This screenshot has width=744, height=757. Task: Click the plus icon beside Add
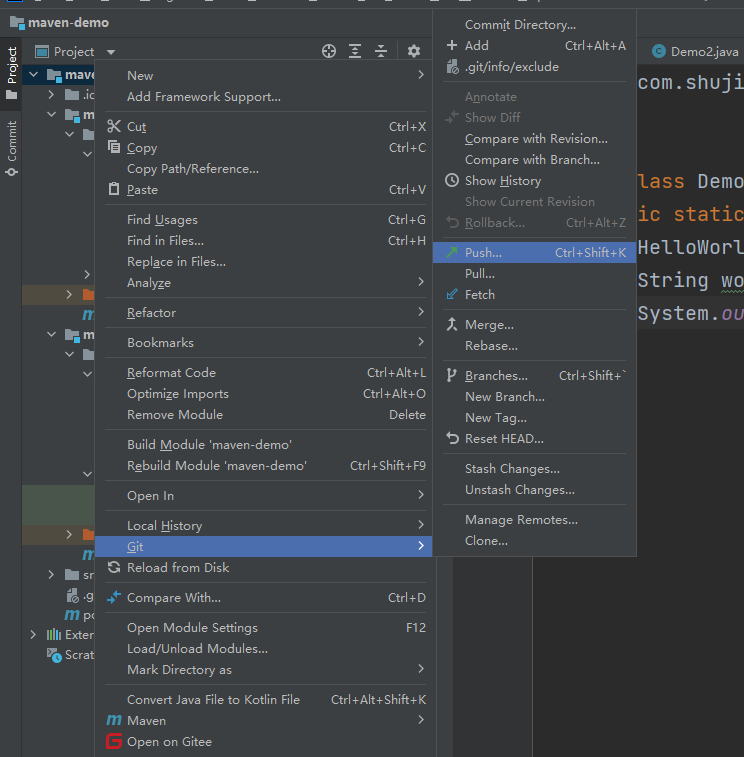[x=452, y=45]
